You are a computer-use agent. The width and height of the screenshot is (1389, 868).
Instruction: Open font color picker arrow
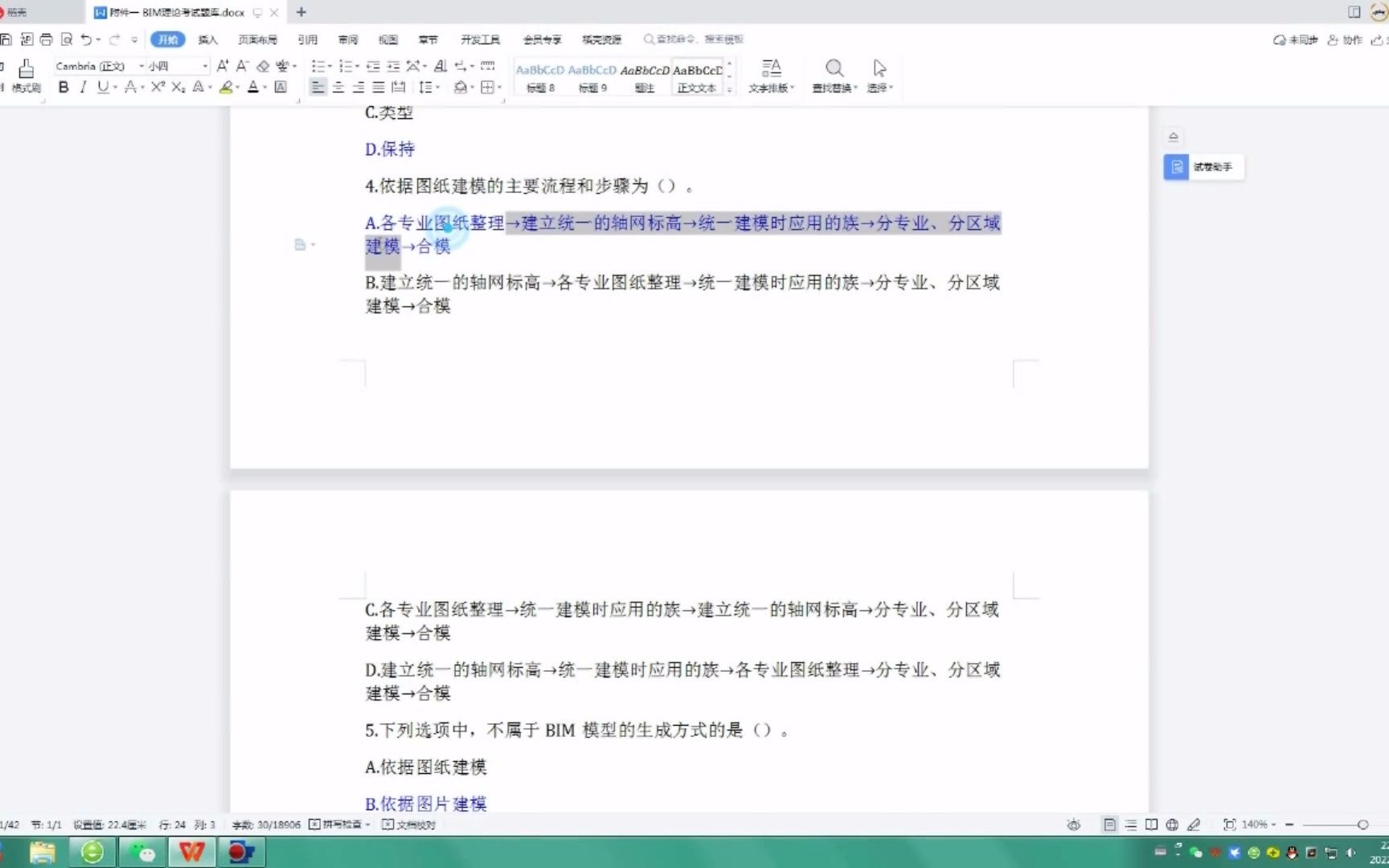click(x=264, y=87)
